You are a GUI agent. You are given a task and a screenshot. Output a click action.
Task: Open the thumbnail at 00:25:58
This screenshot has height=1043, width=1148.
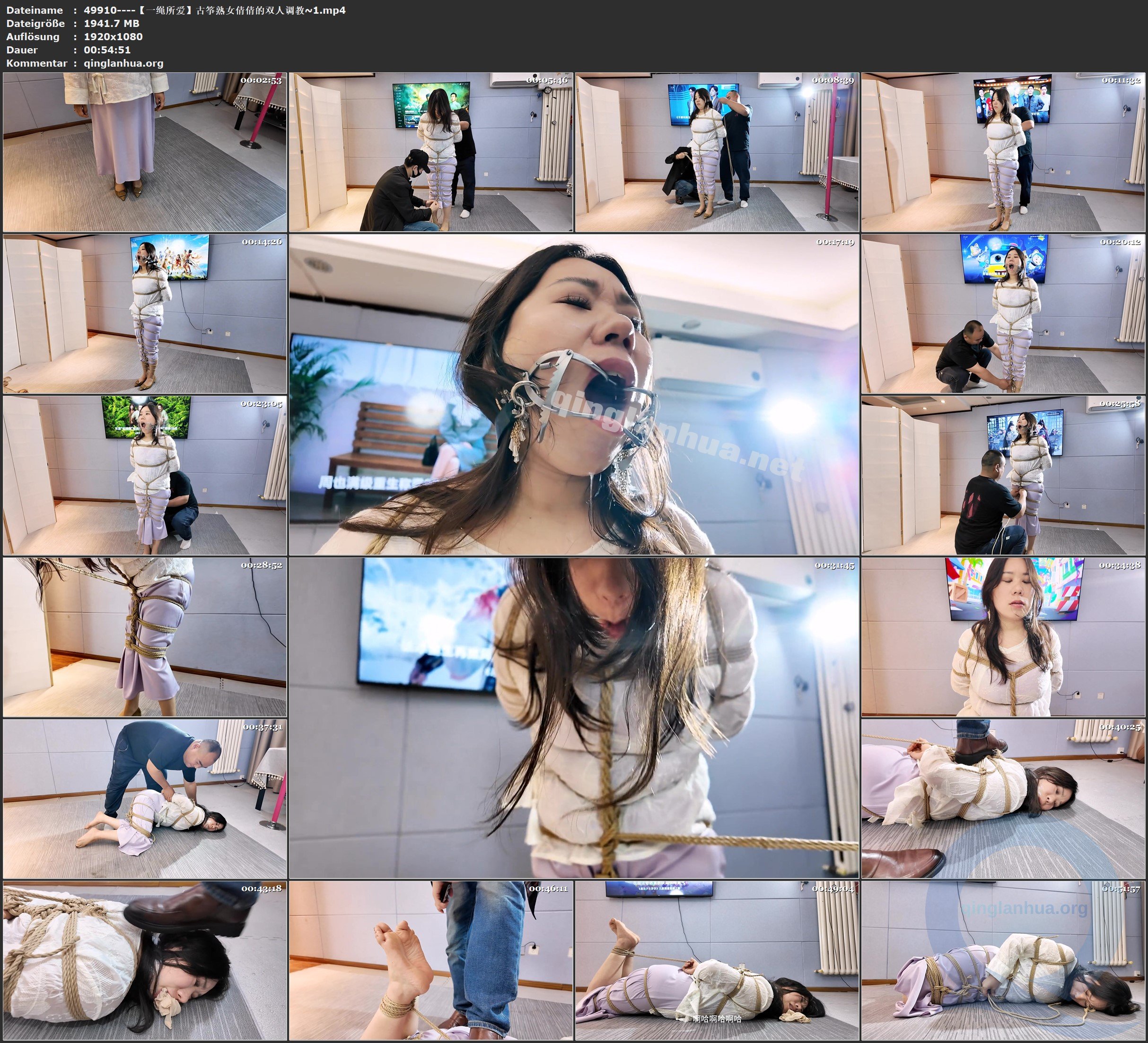[x=1003, y=475]
